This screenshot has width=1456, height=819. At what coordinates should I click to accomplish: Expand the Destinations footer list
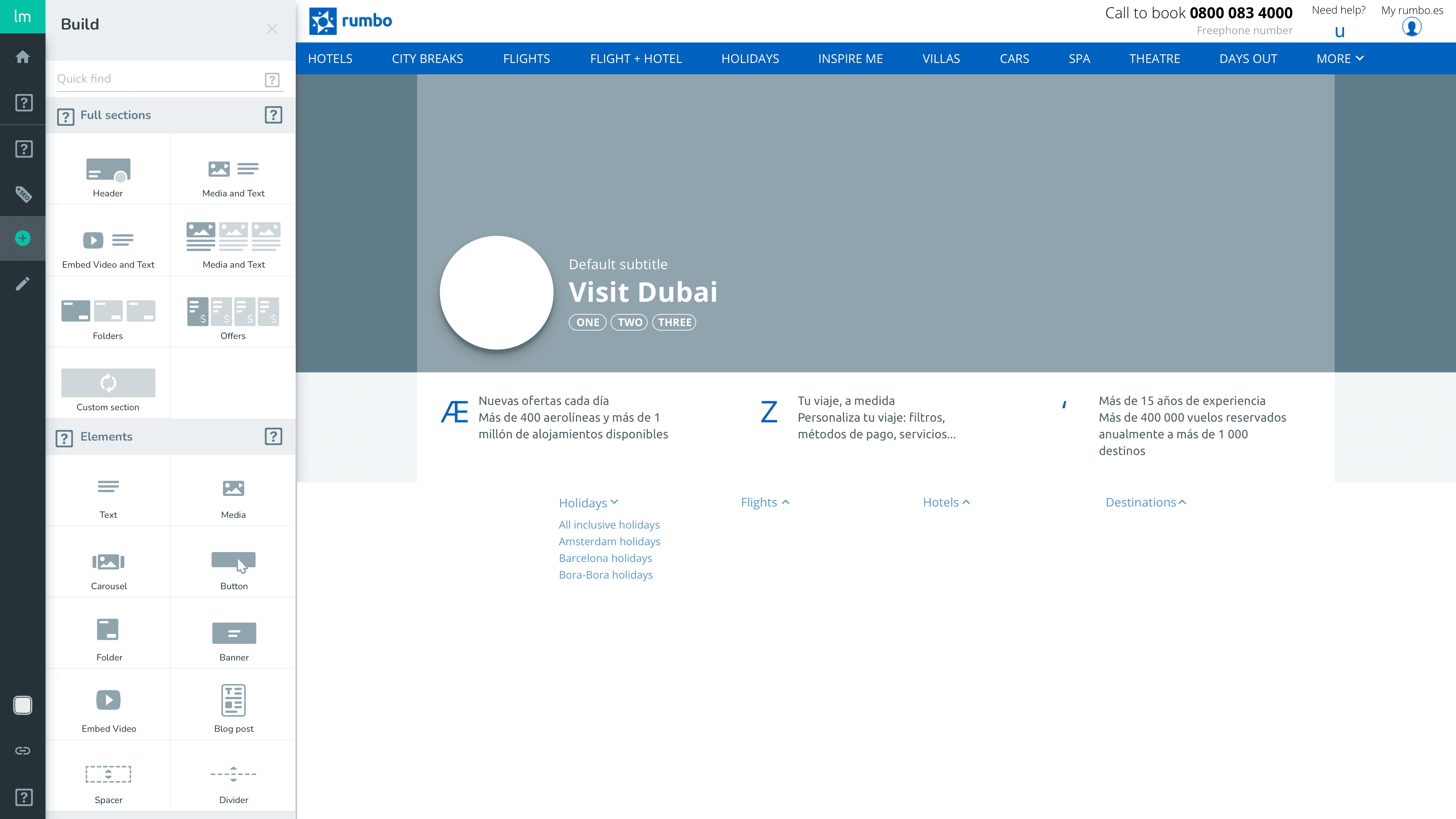tap(1145, 502)
